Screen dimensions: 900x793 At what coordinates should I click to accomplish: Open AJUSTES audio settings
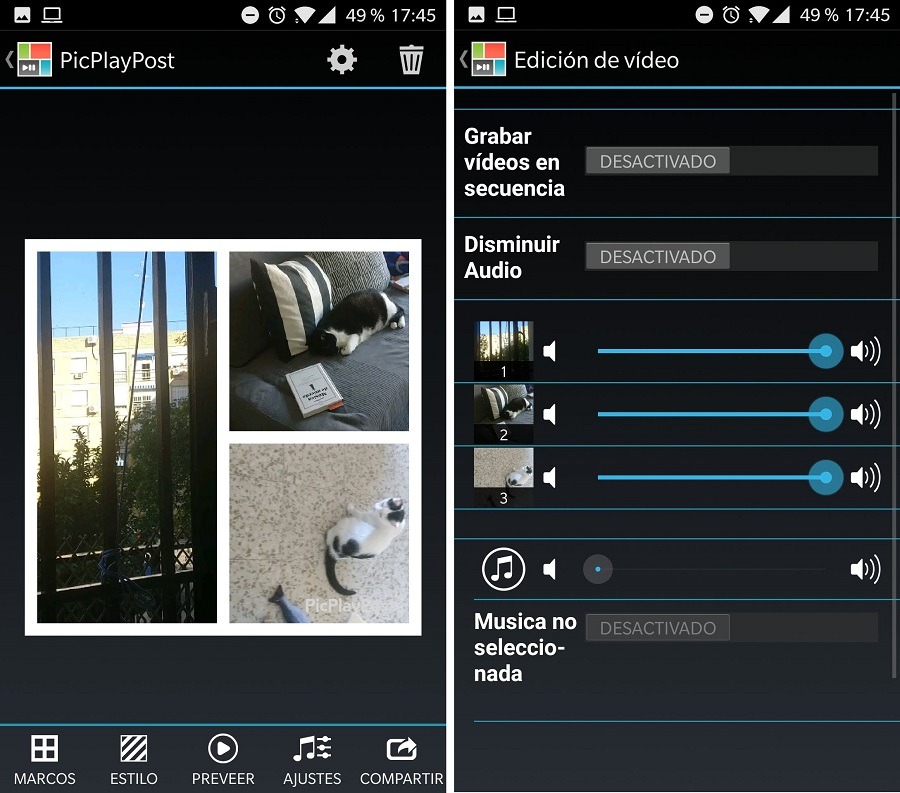click(312, 760)
